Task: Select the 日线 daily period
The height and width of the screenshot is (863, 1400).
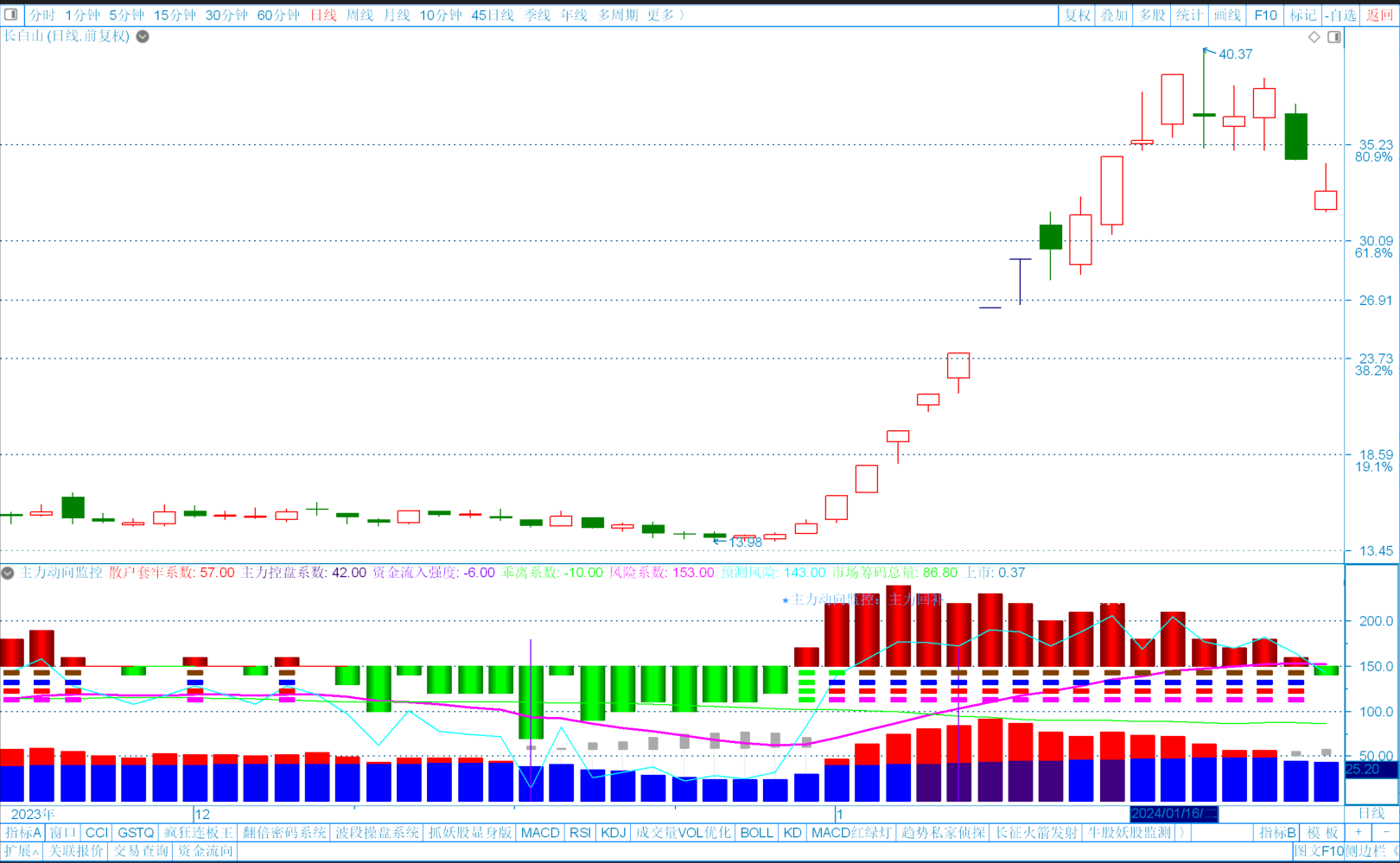Action: (323, 15)
